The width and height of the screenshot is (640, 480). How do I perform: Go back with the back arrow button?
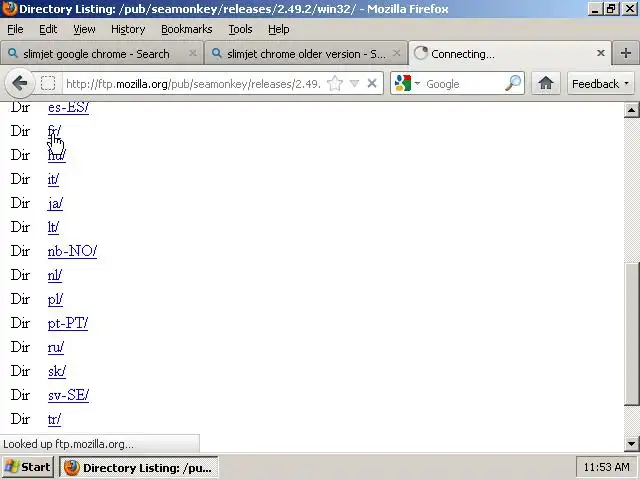tap(19, 84)
